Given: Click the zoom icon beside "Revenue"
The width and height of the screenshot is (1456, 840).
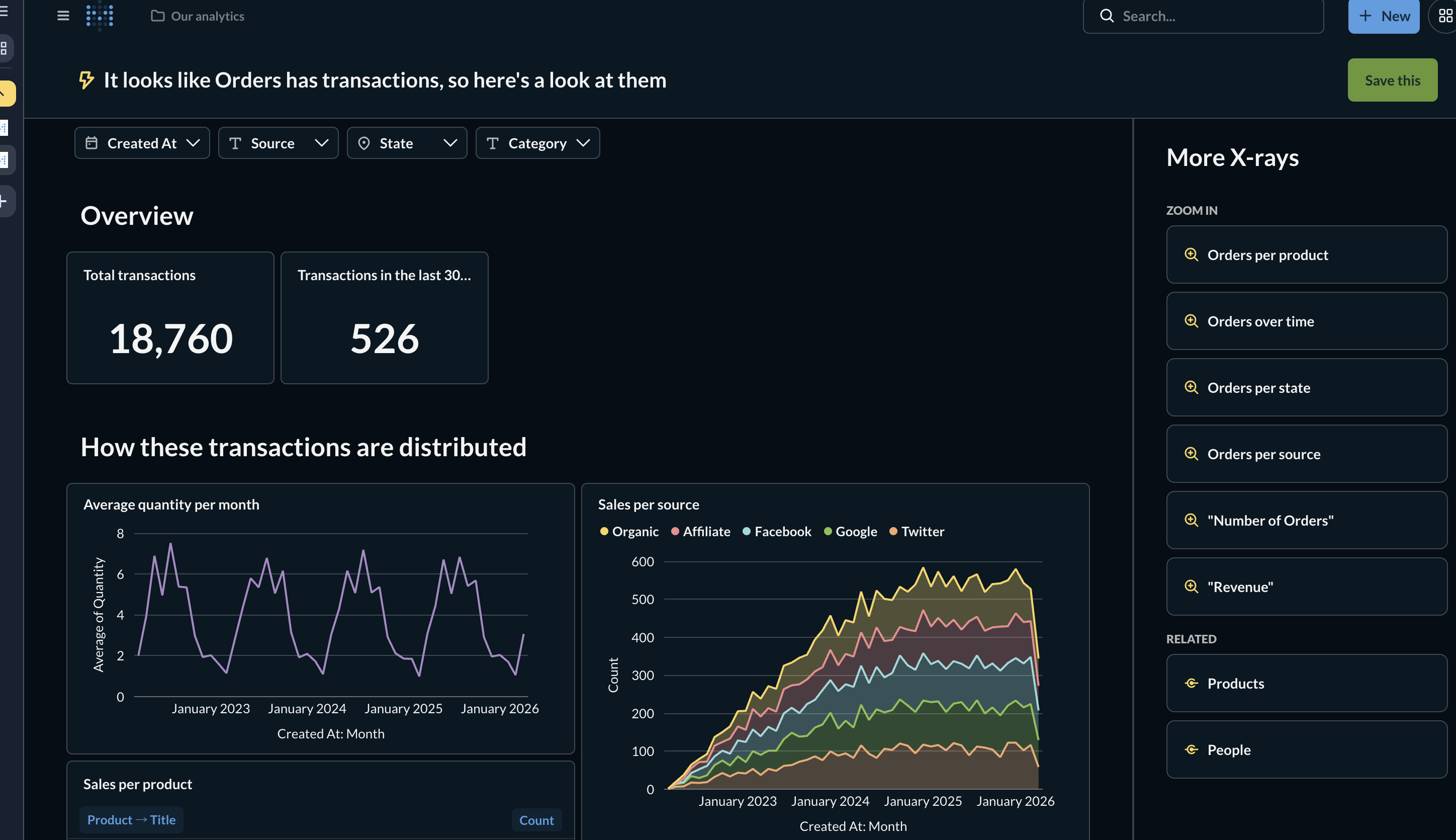Looking at the screenshot, I should [1192, 586].
